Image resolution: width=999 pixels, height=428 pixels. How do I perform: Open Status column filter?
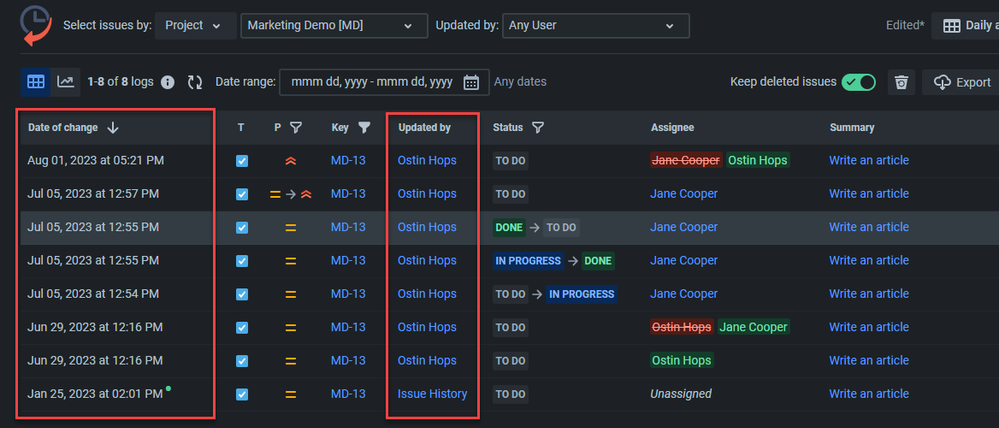pos(538,127)
